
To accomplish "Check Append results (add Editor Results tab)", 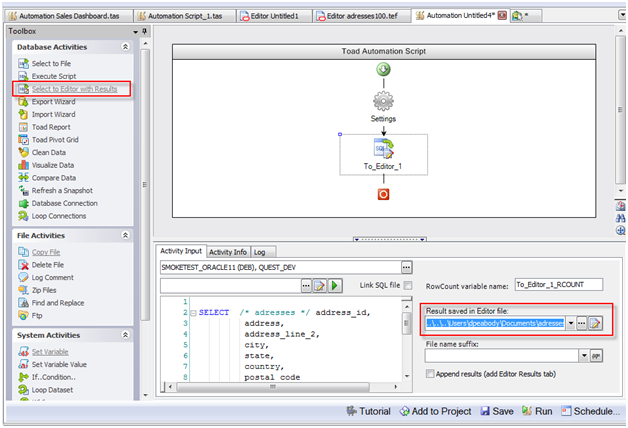I will (430, 374).
